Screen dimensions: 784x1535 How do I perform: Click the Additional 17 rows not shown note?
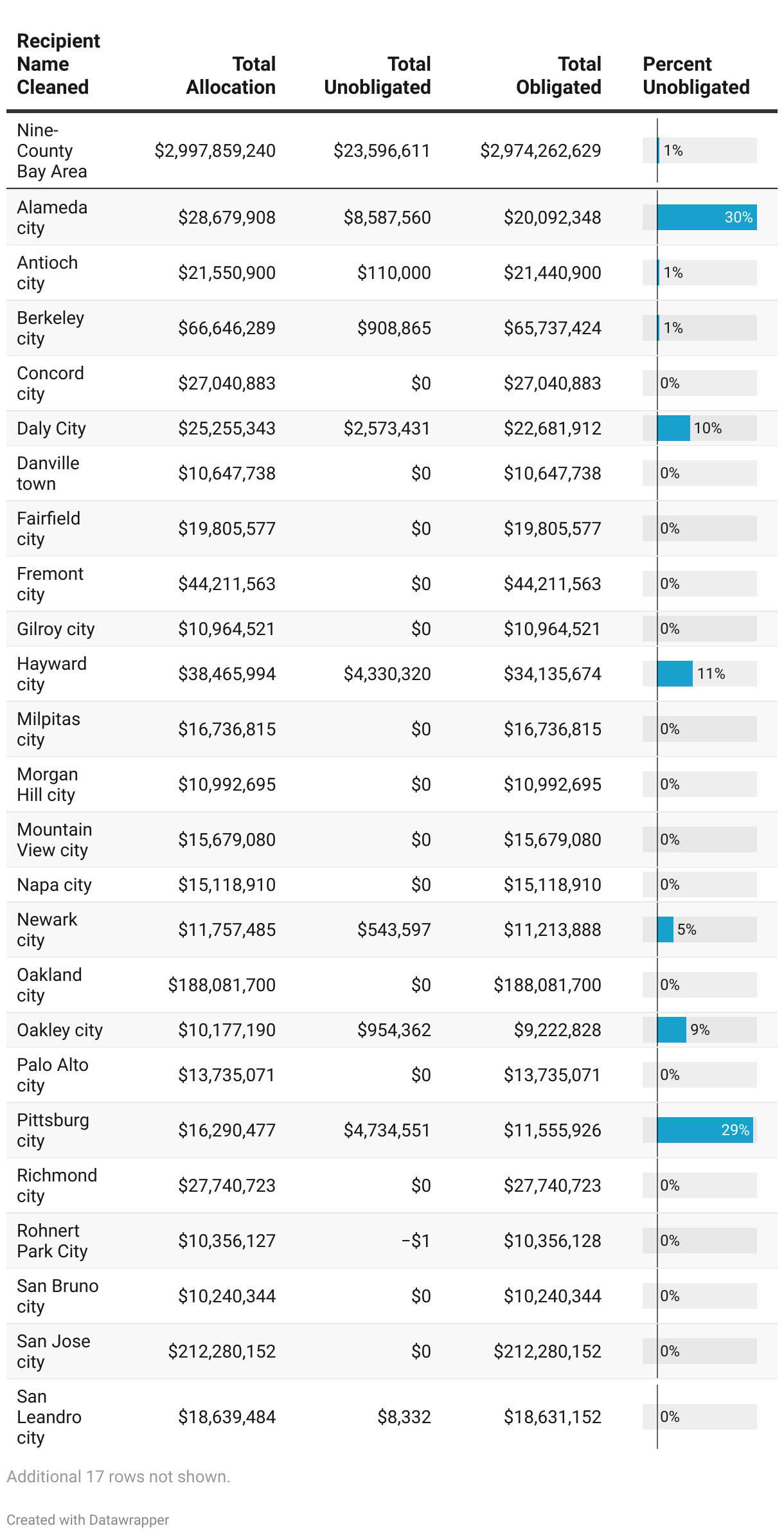(118, 1477)
